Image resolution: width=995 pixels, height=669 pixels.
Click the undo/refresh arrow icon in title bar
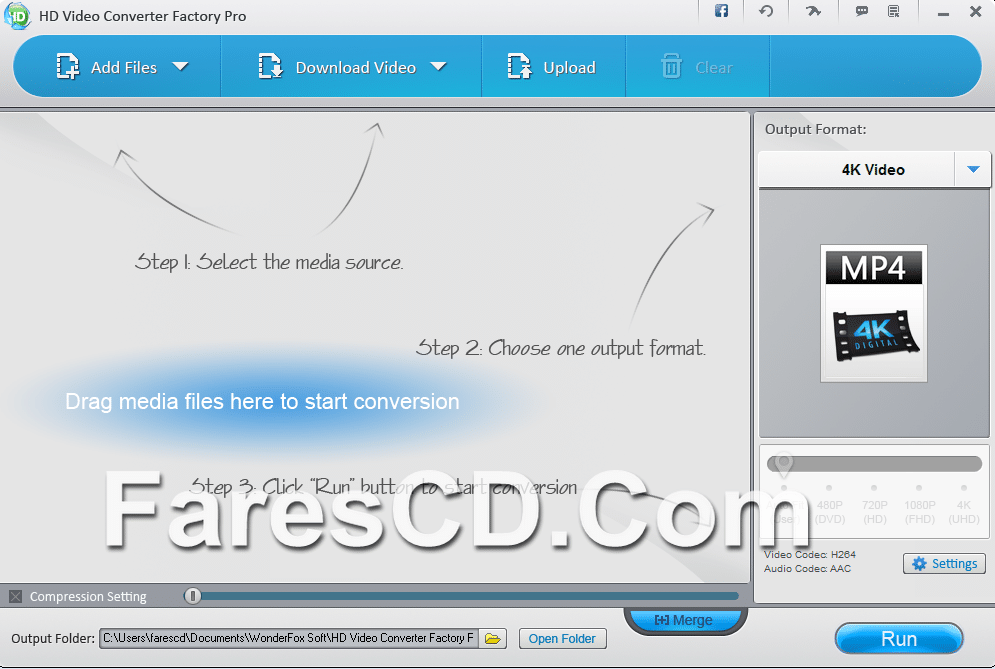coord(766,11)
